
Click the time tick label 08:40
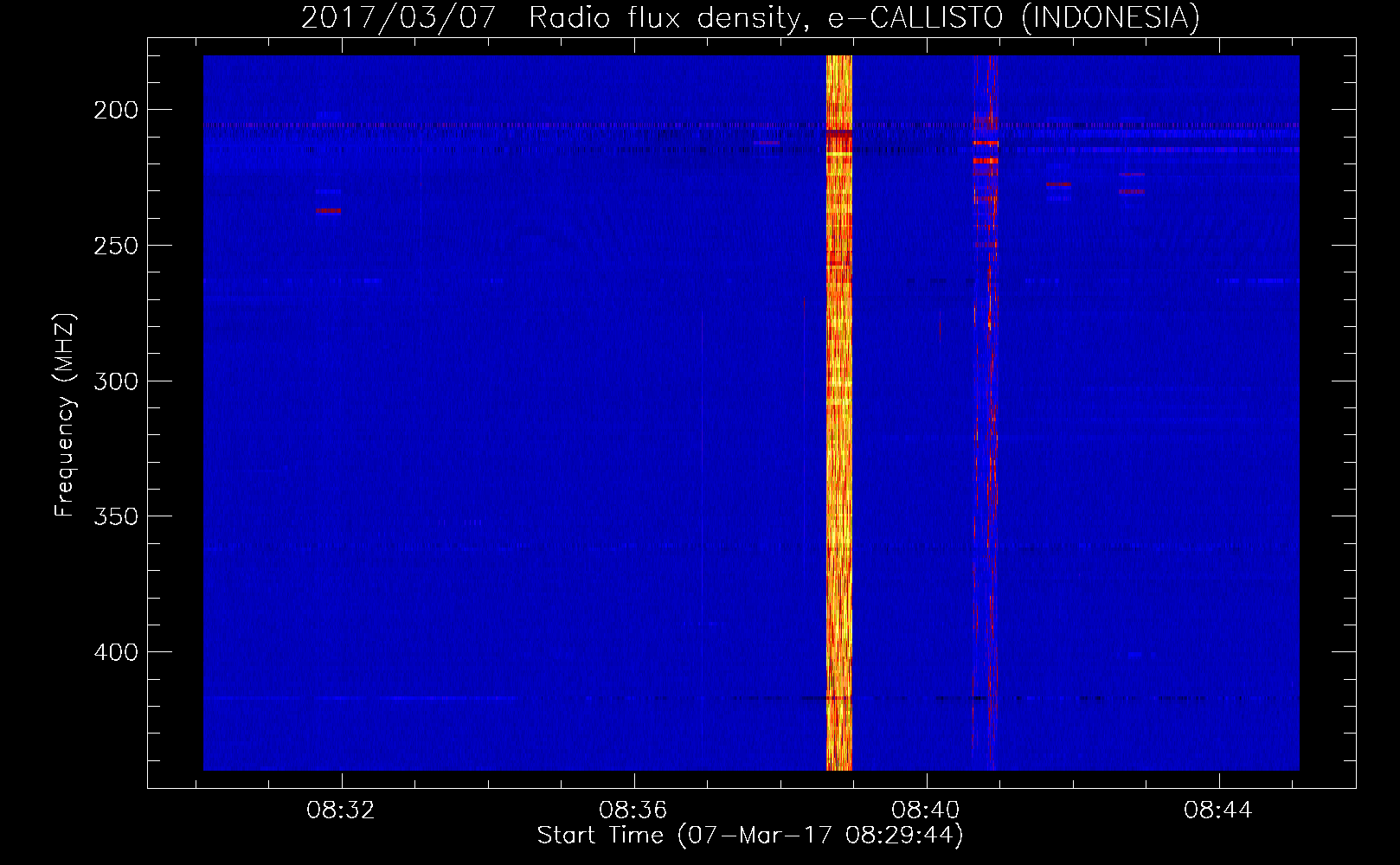coord(926,811)
